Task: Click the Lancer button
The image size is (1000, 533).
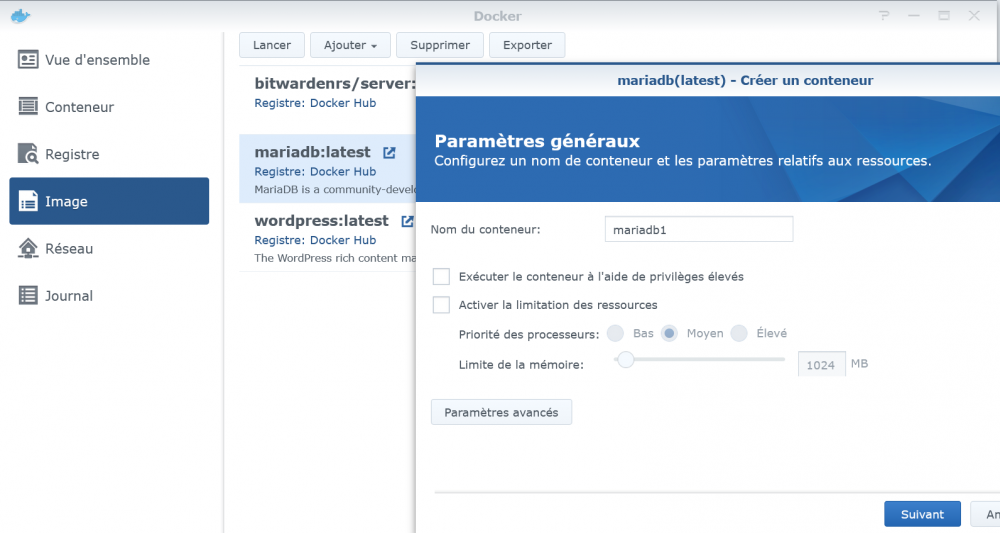Action: coord(272,45)
